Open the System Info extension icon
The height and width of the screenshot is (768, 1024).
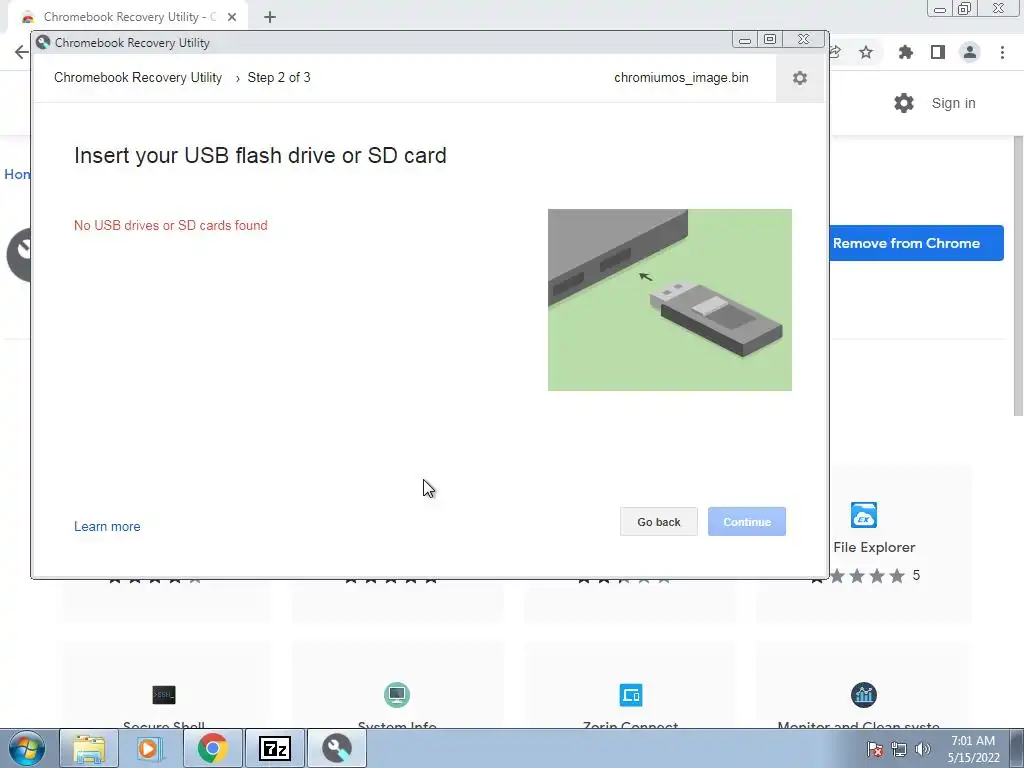(x=397, y=695)
